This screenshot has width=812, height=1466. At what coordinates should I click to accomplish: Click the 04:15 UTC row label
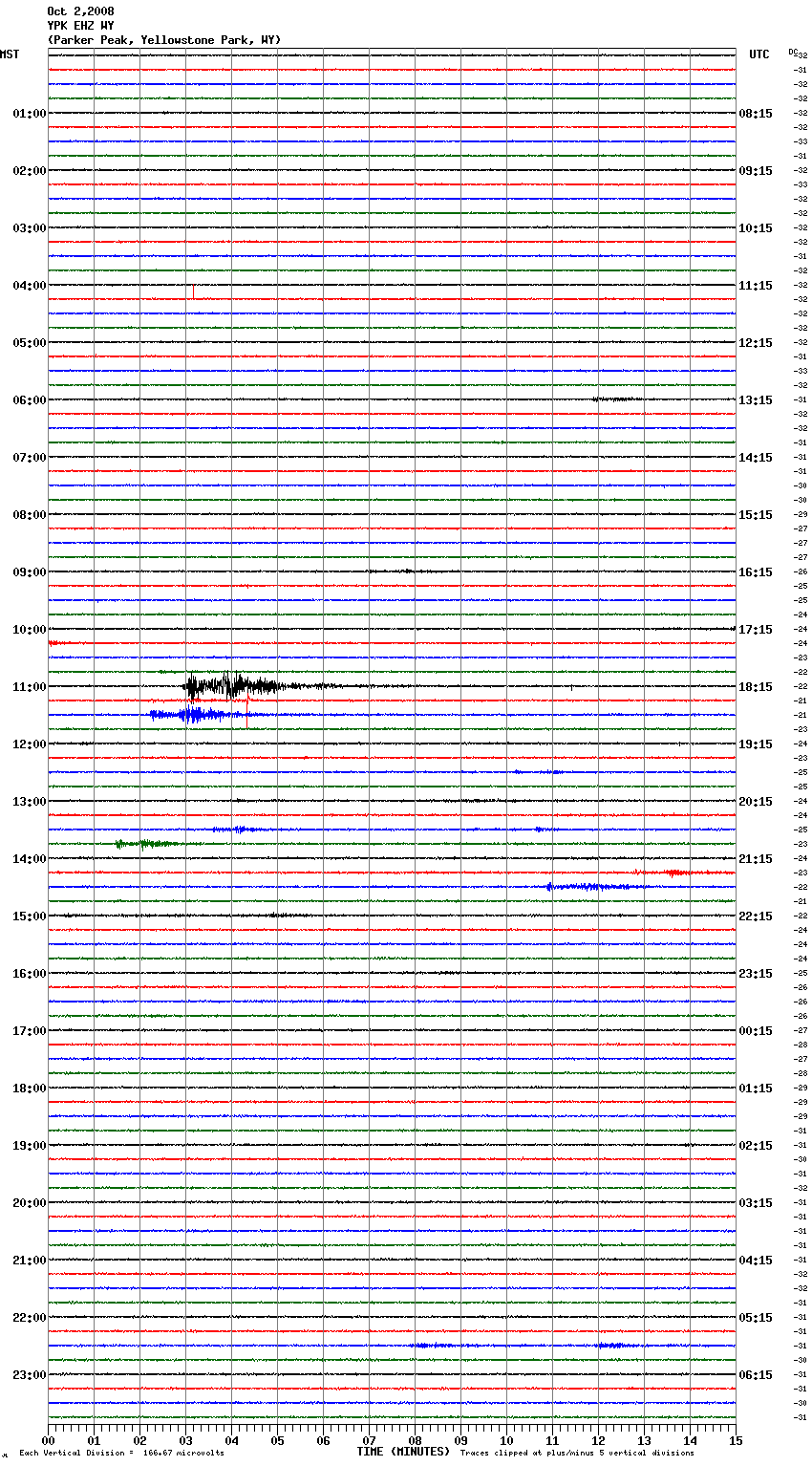[756, 1261]
